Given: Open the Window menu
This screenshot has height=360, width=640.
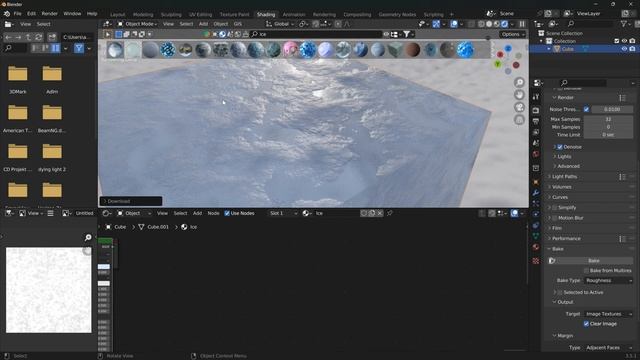Looking at the screenshot, I should point(72,13).
